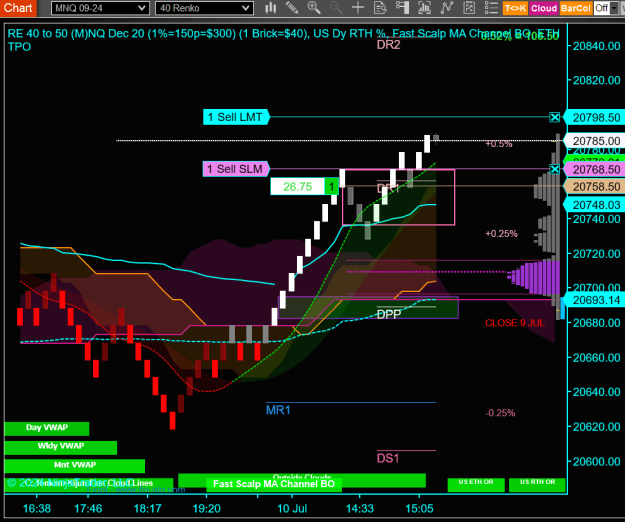Cancel the Sell LMT order via X
Screen dimensions: 625x522
click(x=554, y=117)
